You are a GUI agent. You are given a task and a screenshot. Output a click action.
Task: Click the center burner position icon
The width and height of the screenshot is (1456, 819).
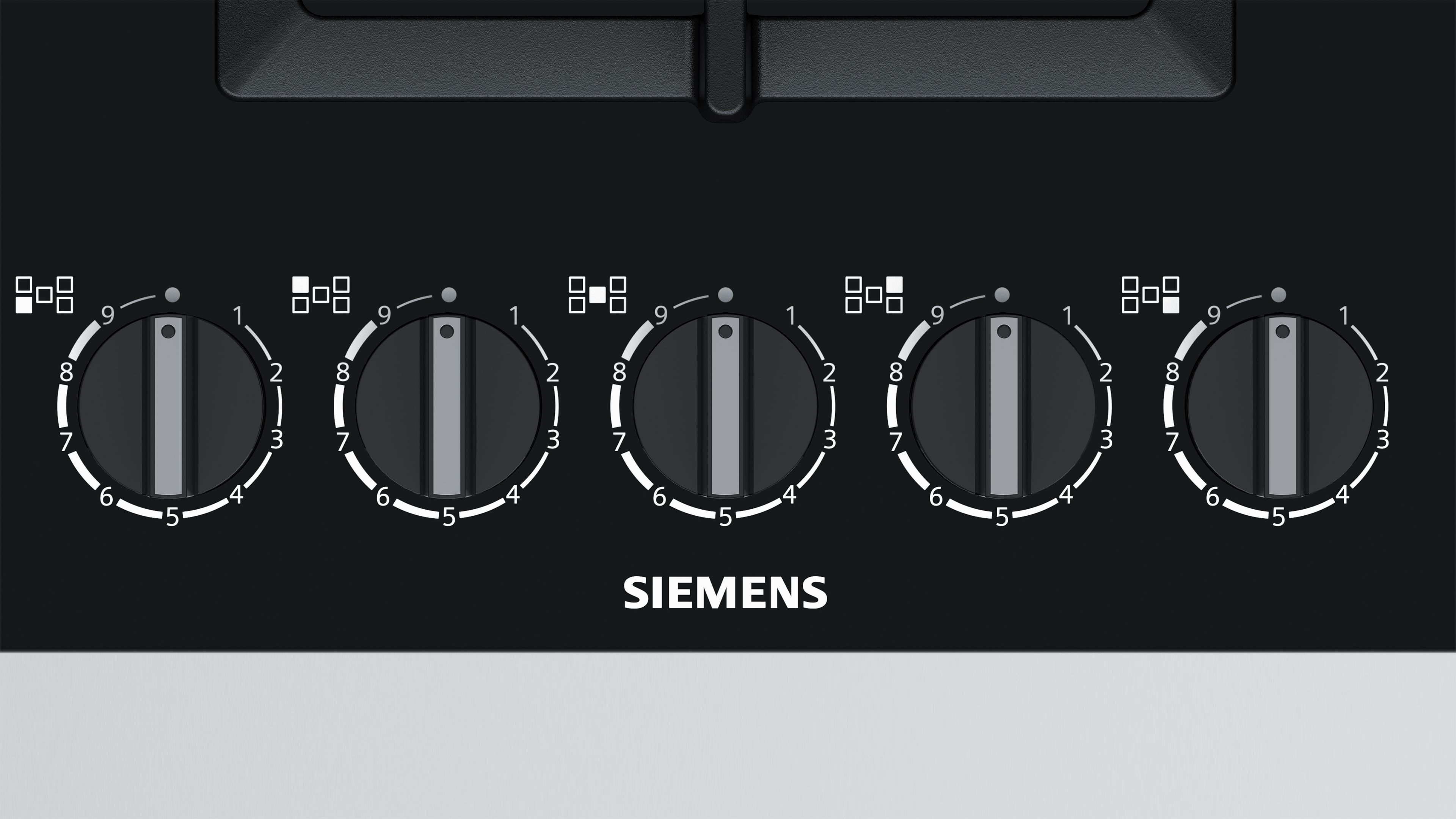click(x=598, y=295)
